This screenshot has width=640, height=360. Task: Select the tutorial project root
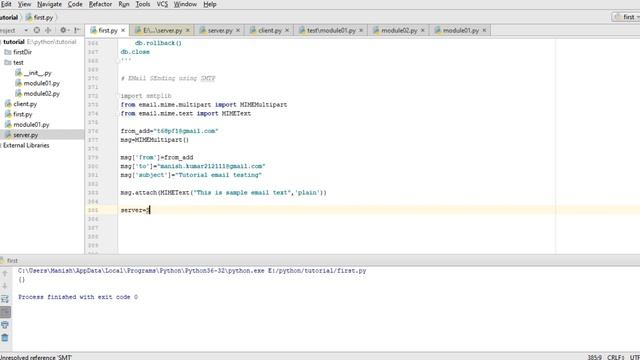[x=14, y=42]
